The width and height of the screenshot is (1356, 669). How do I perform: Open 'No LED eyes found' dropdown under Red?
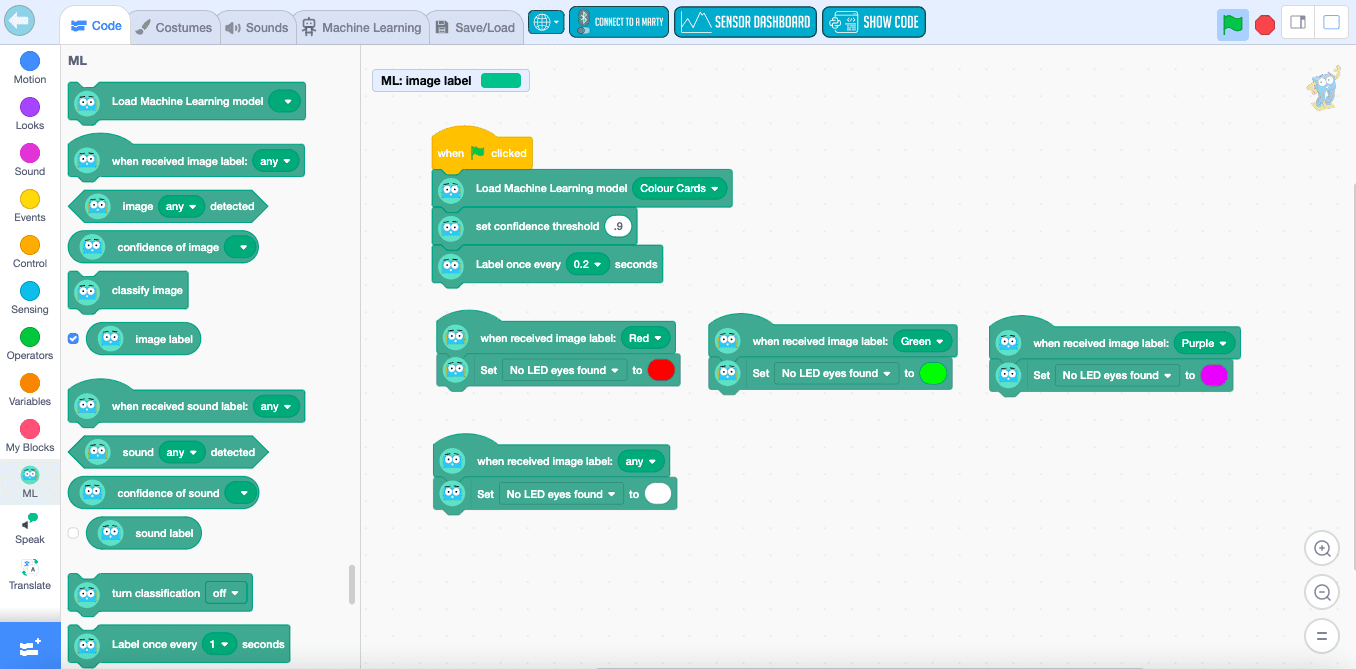tap(564, 370)
